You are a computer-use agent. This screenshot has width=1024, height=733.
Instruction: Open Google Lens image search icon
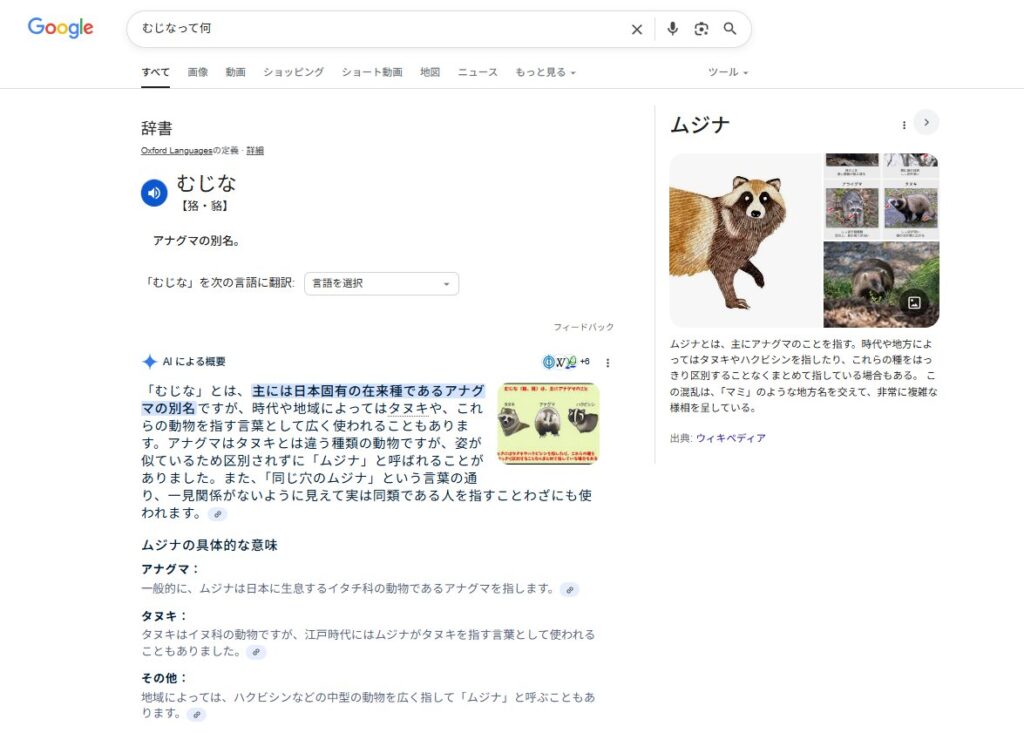coord(701,29)
